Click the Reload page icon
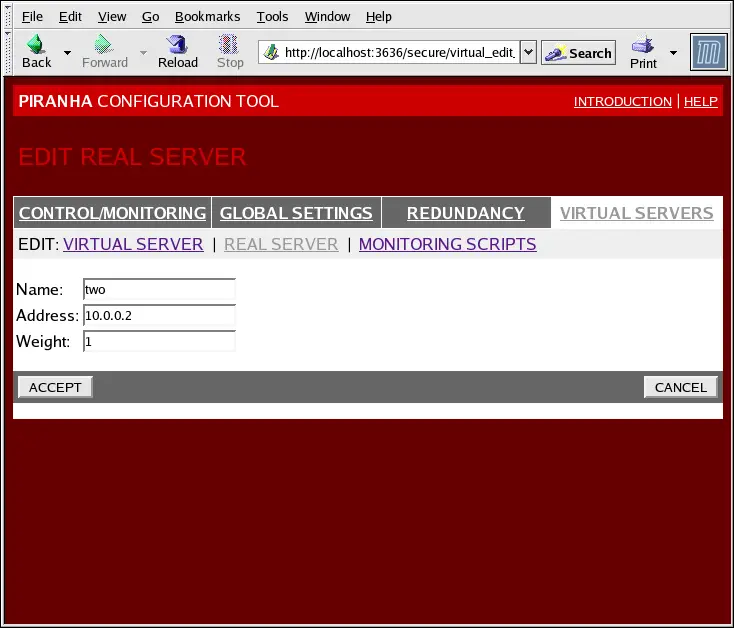Image resolution: width=734 pixels, height=628 pixels. [178, 45]
